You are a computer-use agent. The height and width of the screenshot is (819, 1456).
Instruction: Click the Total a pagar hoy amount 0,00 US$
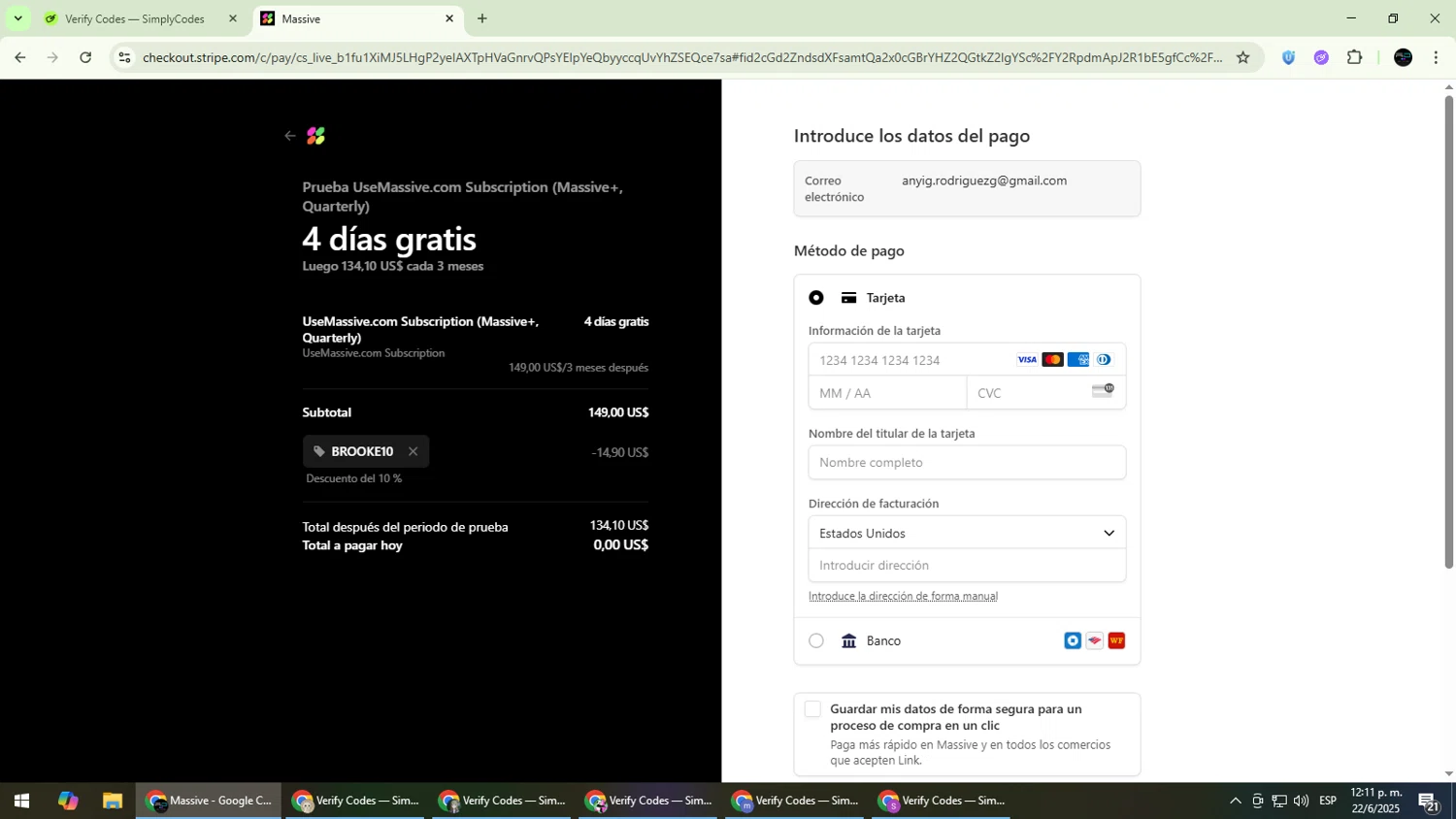[621, 545]
